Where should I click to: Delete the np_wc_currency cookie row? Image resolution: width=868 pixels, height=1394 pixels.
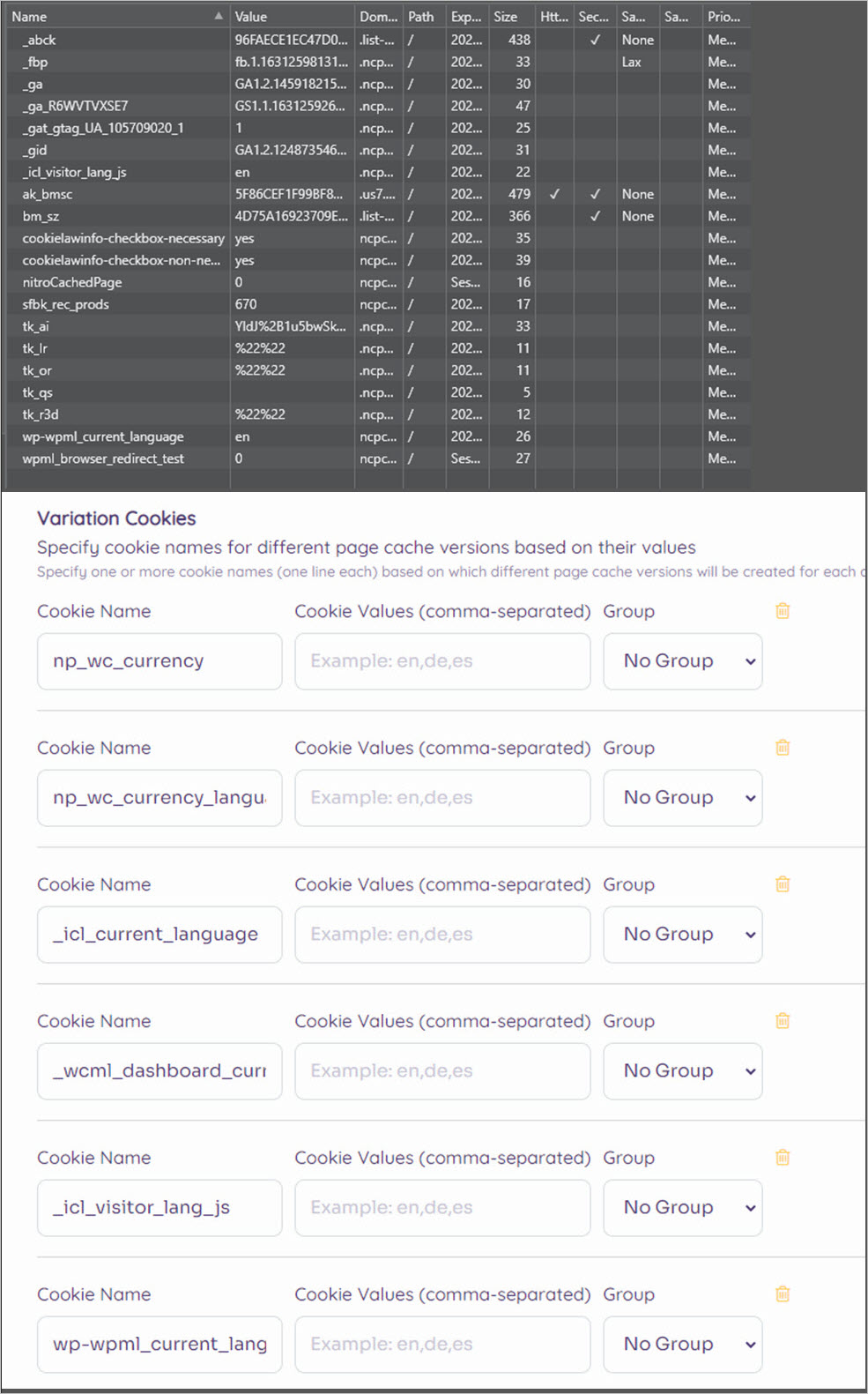click(783, 611)
